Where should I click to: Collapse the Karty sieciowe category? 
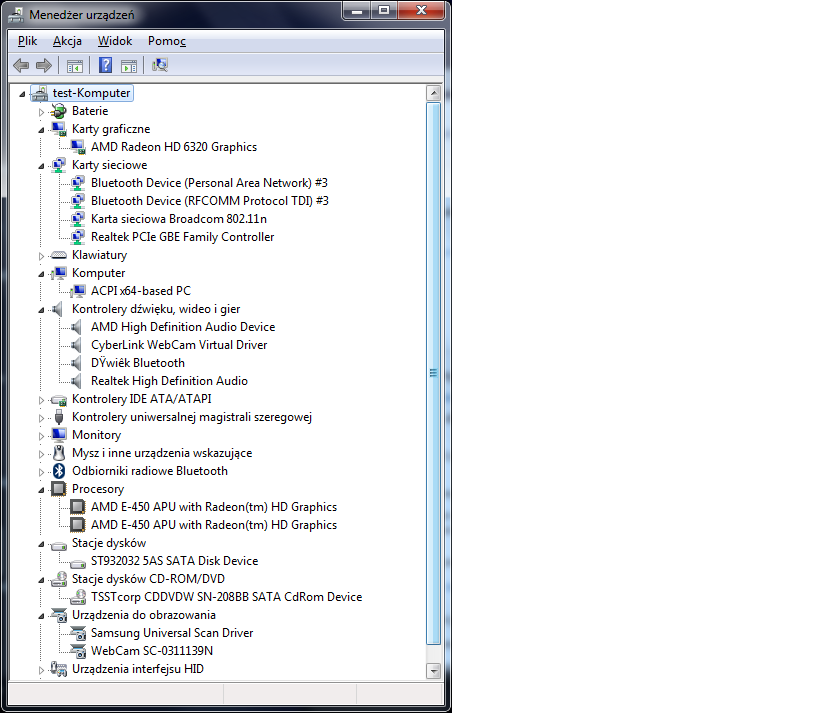point(41,166)
